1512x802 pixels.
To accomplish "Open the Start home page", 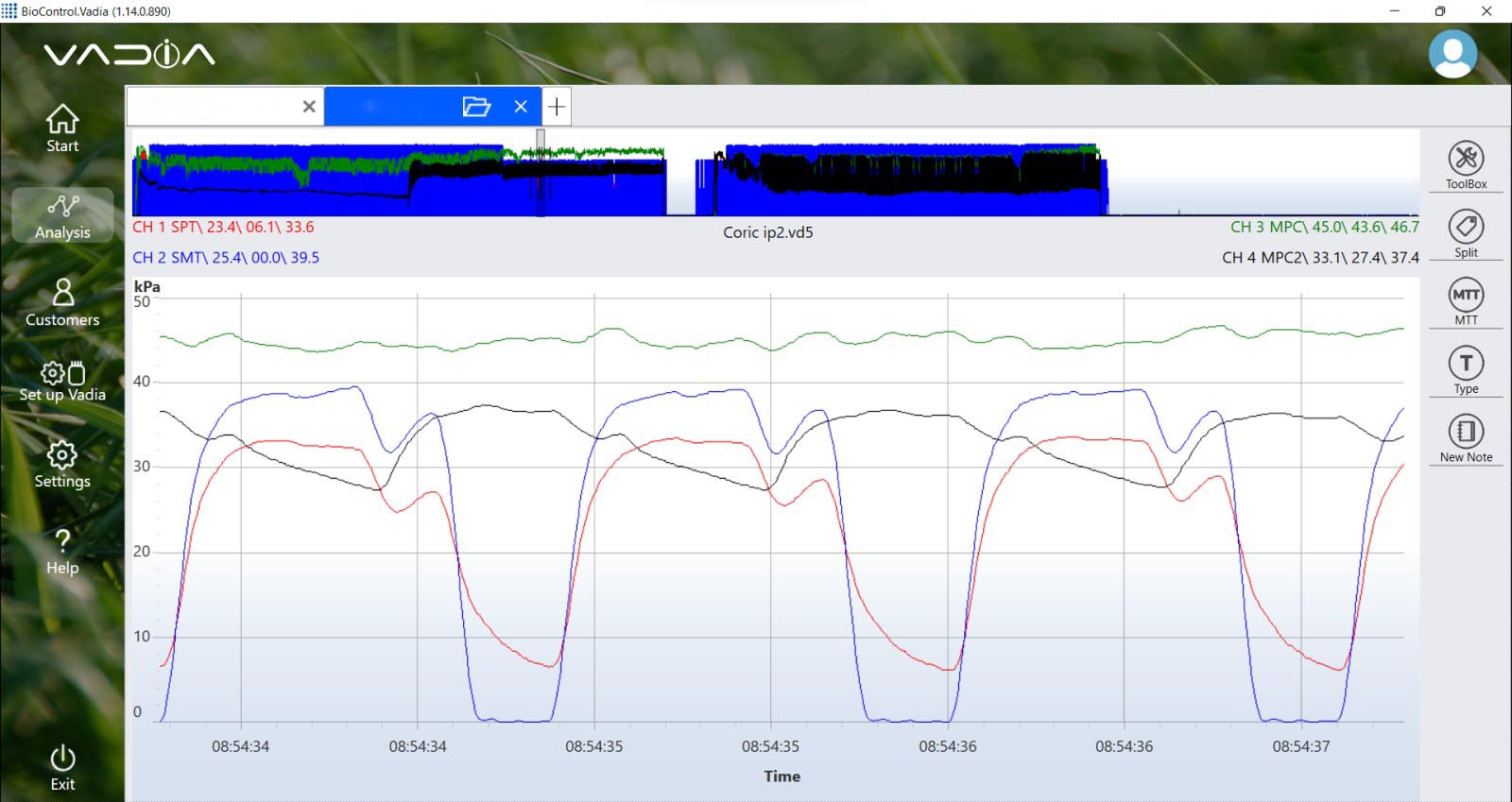I will pyautogui.click(x=62, y=128).
